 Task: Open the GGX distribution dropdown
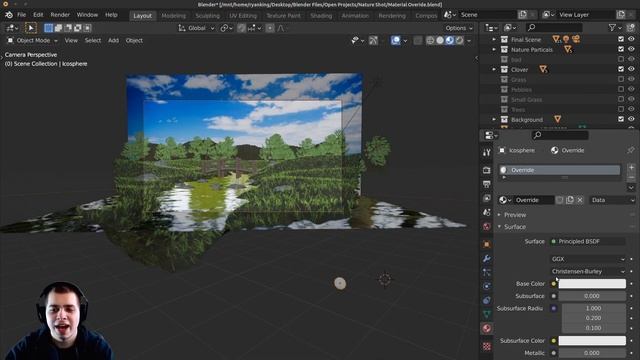(x=588, y=259)
